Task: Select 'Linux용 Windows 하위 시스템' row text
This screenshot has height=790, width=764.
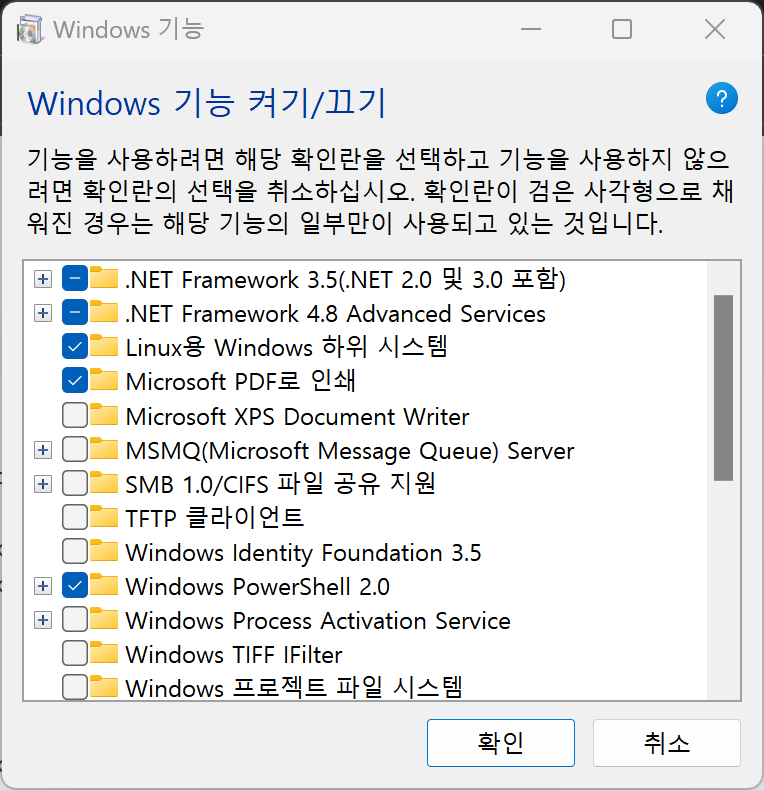Action: (x=286, y=347)
